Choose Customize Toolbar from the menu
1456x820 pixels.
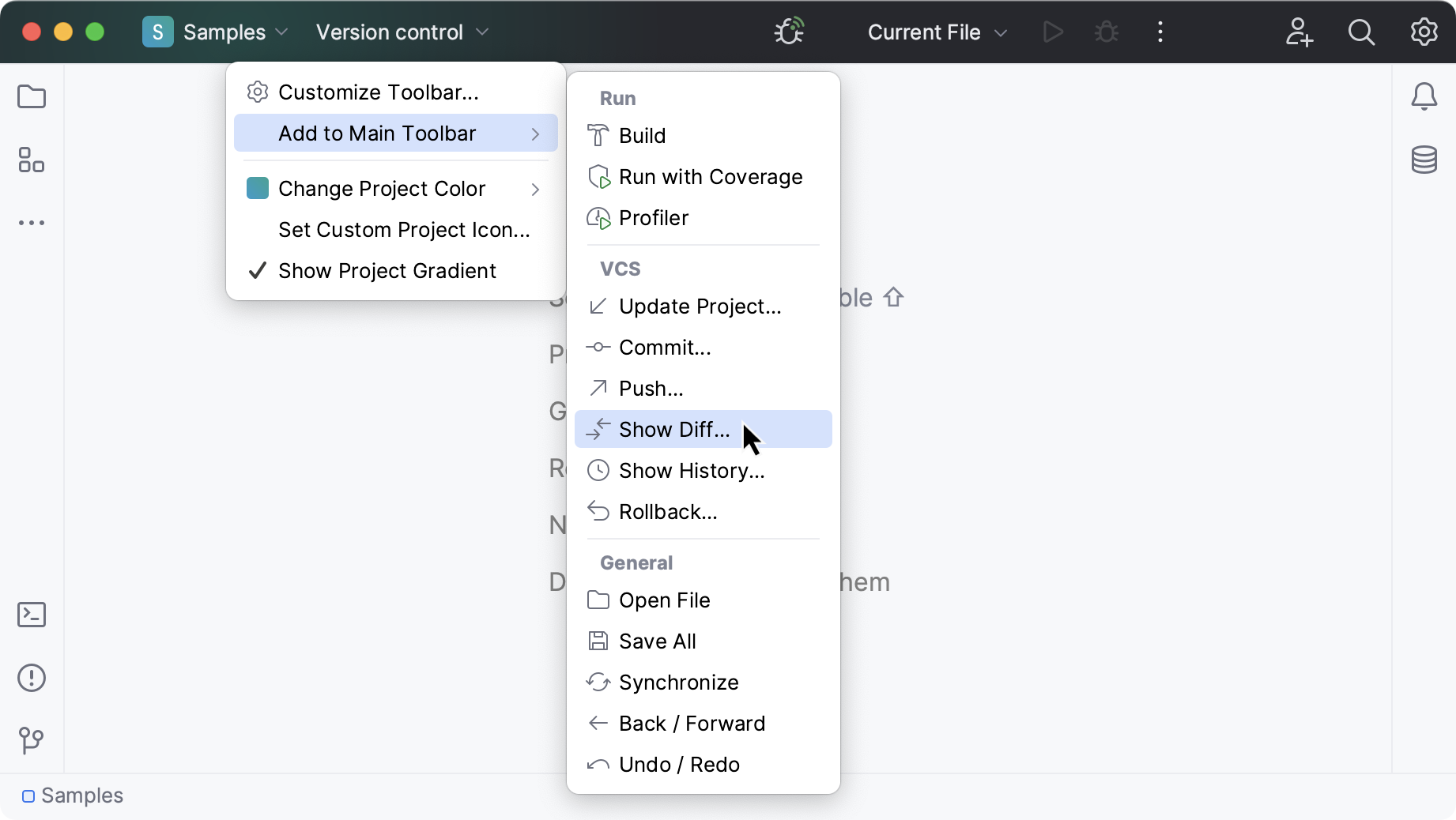tap(377, 92)
